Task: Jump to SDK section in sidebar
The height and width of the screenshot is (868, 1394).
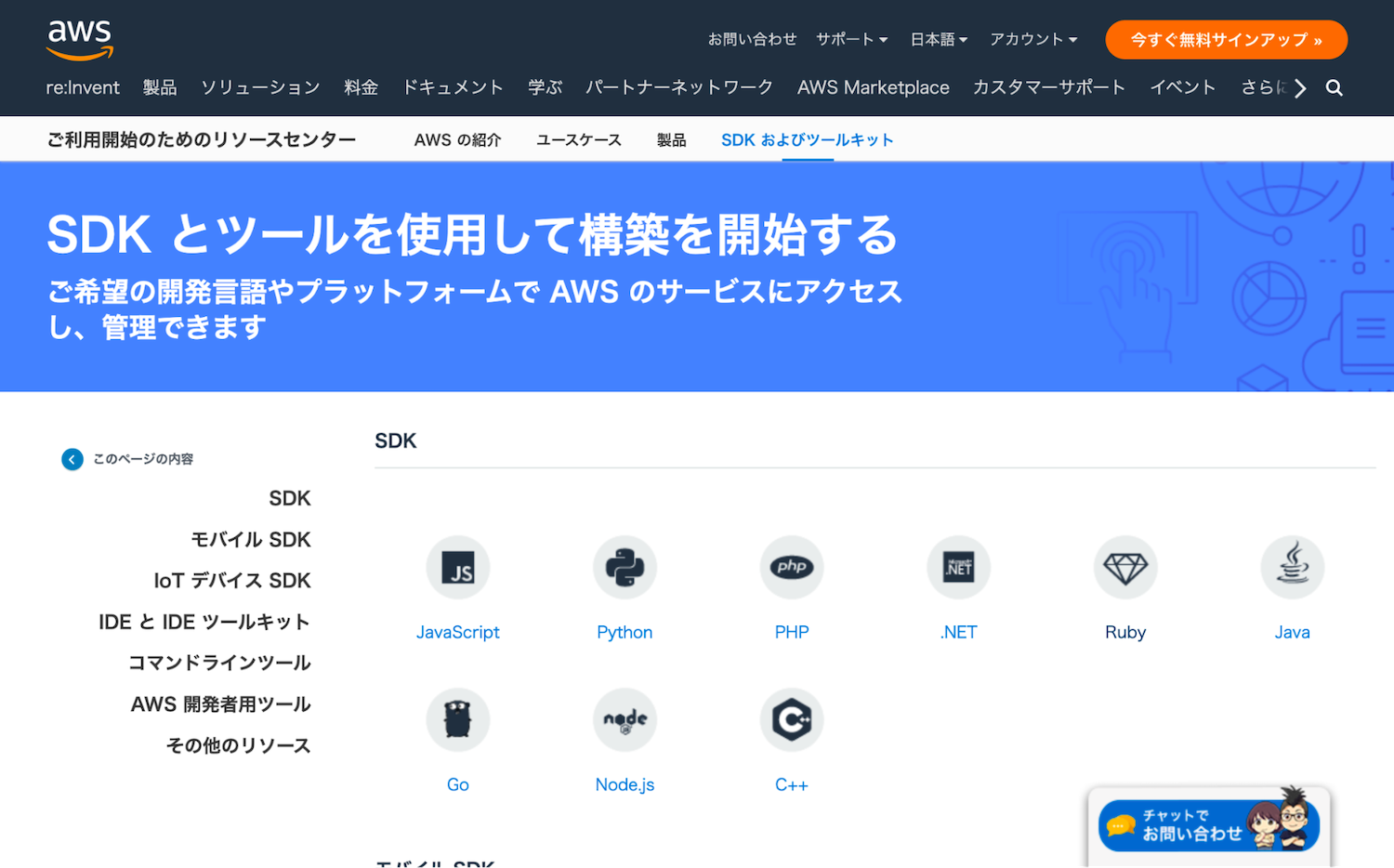Action: tap(290, 498)
